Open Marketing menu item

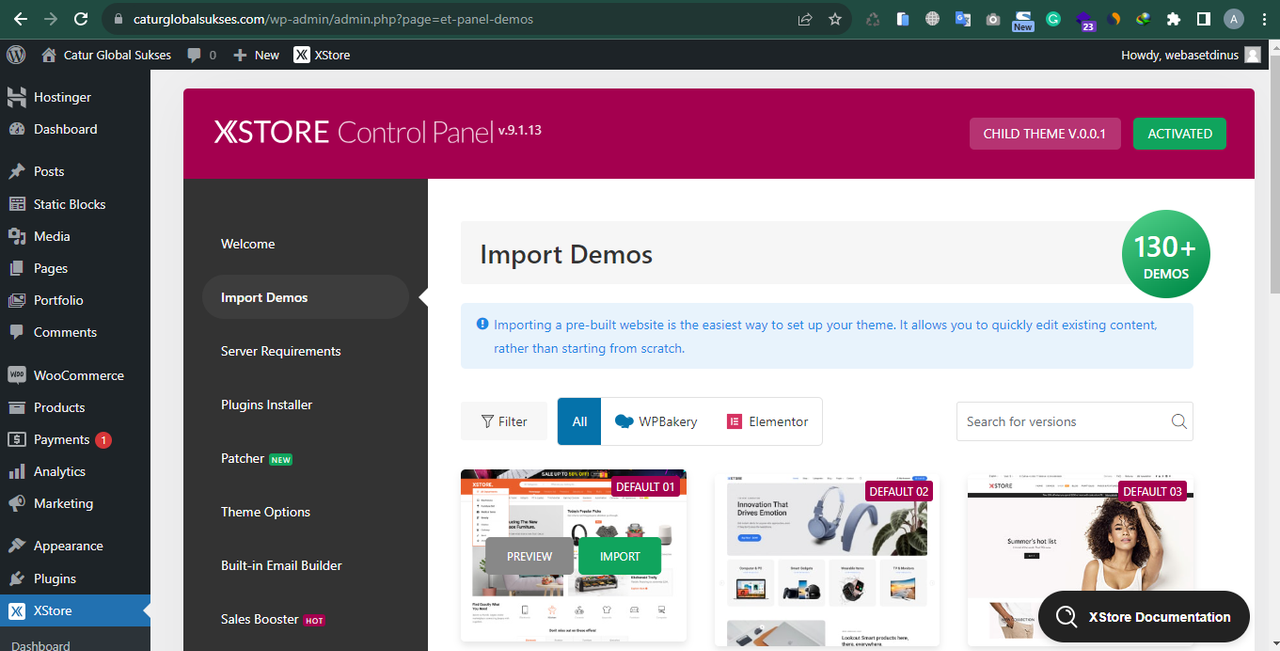[x=63, y=503]
